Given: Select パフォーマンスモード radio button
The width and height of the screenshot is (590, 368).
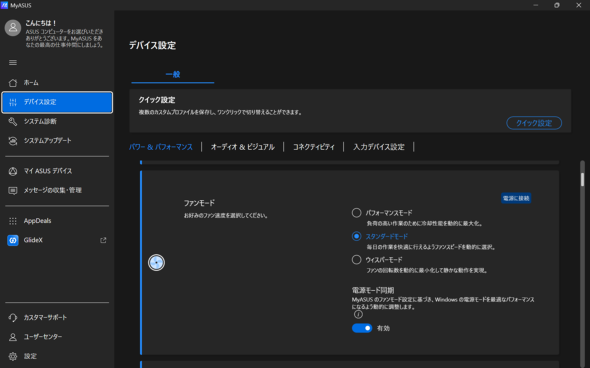Looking at the screenshot, I should click(x=356, y=213).
